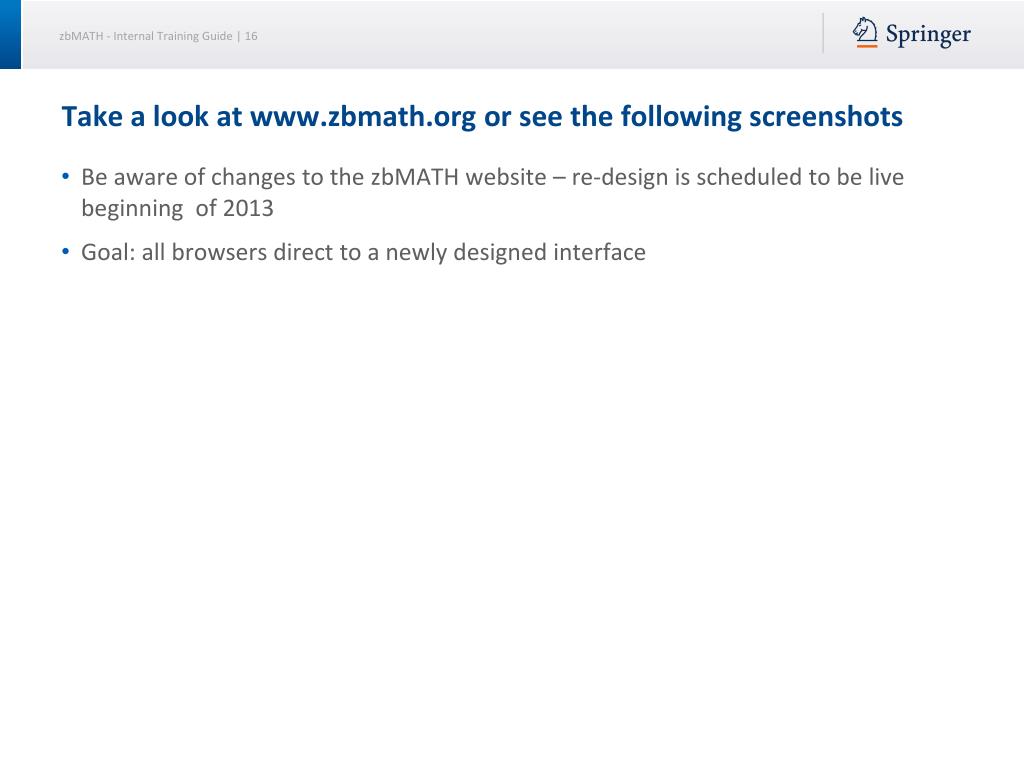The image size is (1024, 768).
Task: Click the bullet "Be aware of changes to the zbMATH website"
Action: coord(313,177)
